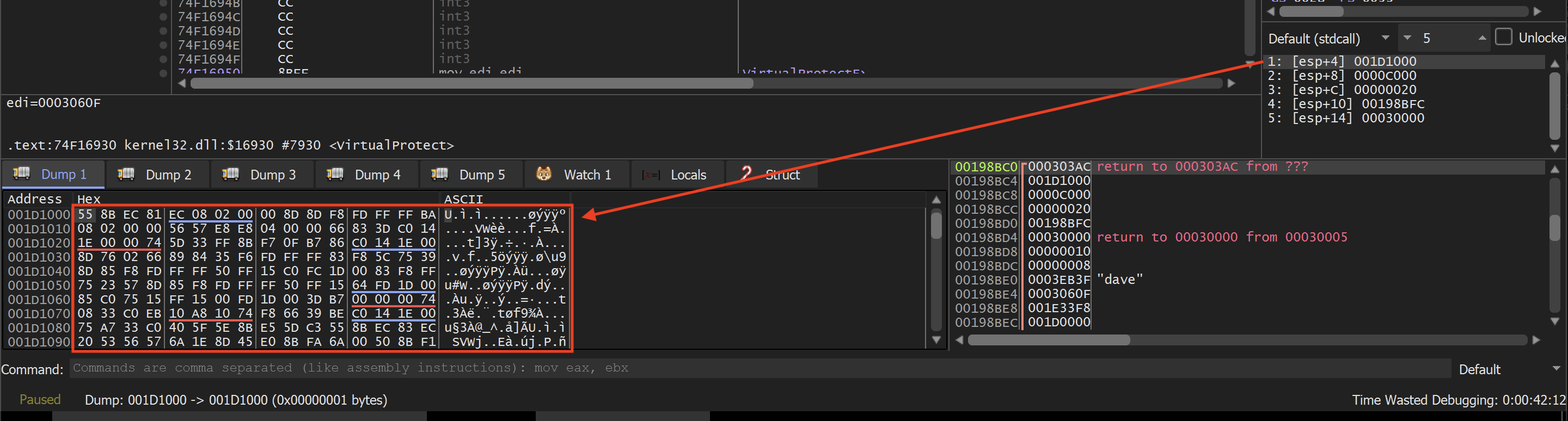Click the ASCII column header in dump
The width and height of the screenshot is (1568, 421).
pyautogui.click(x=463, y=199)
